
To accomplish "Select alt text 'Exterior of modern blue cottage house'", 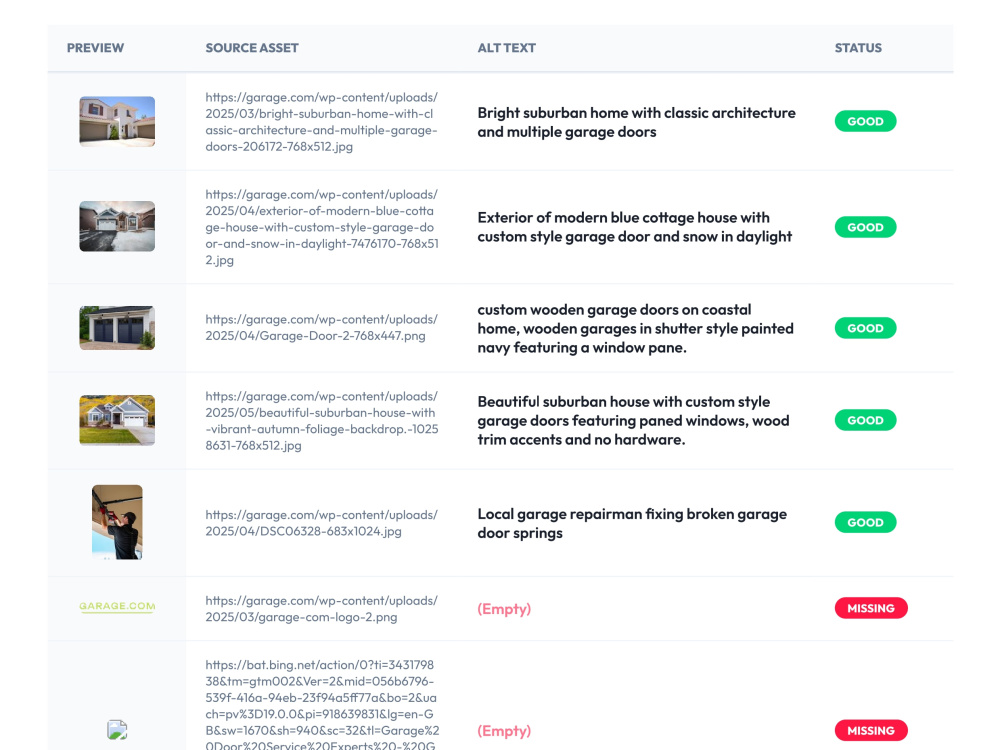I will click(x=635, y=227).
